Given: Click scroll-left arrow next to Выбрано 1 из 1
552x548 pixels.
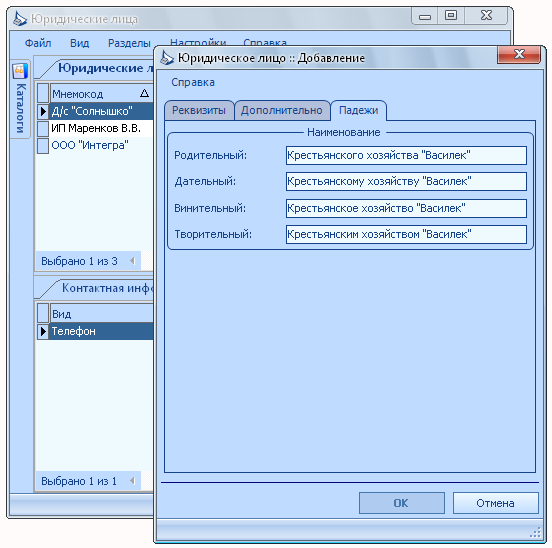Looking at the screenshot, I should (133, 481).
